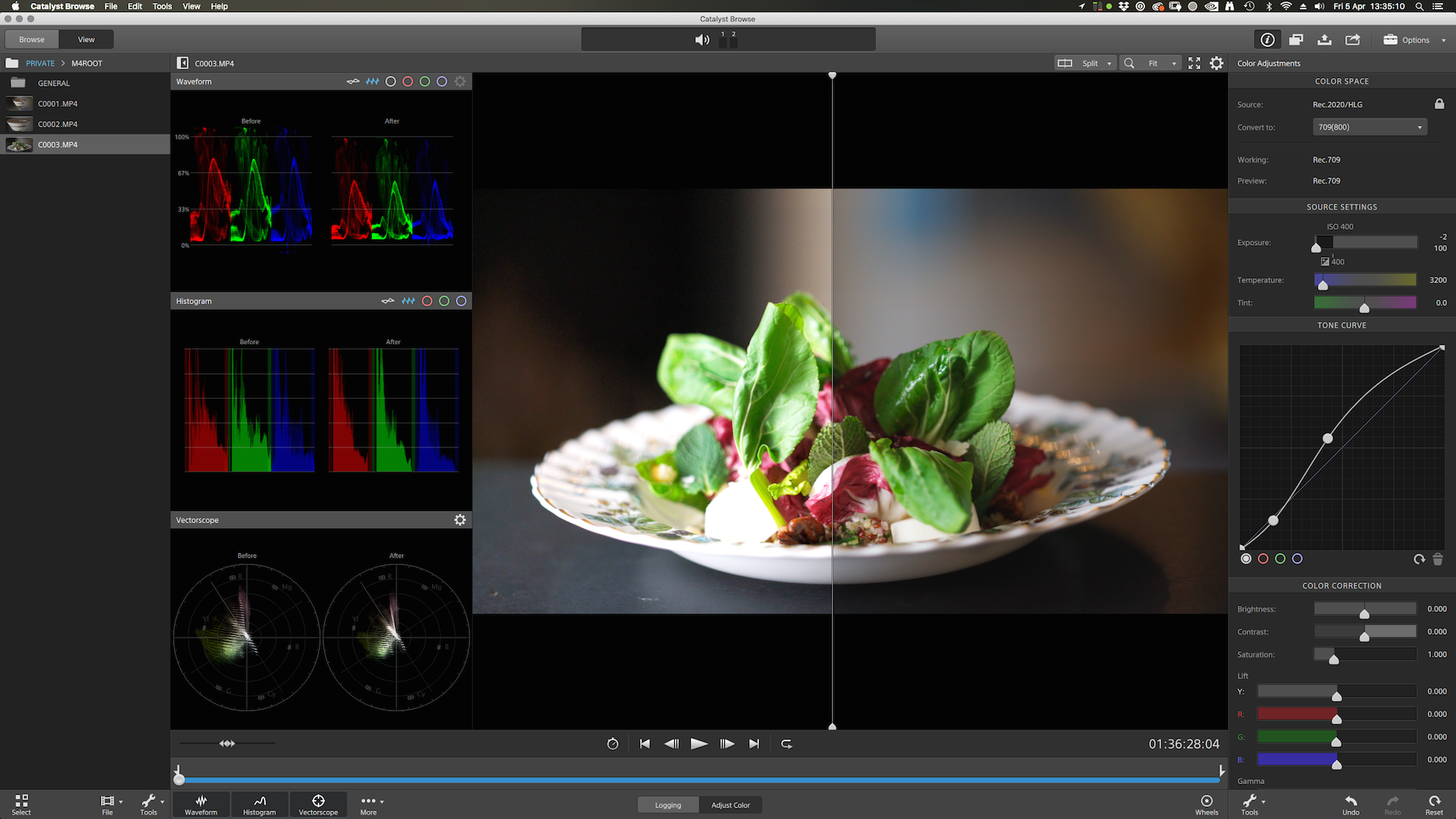Play the clip

[699, 744]
